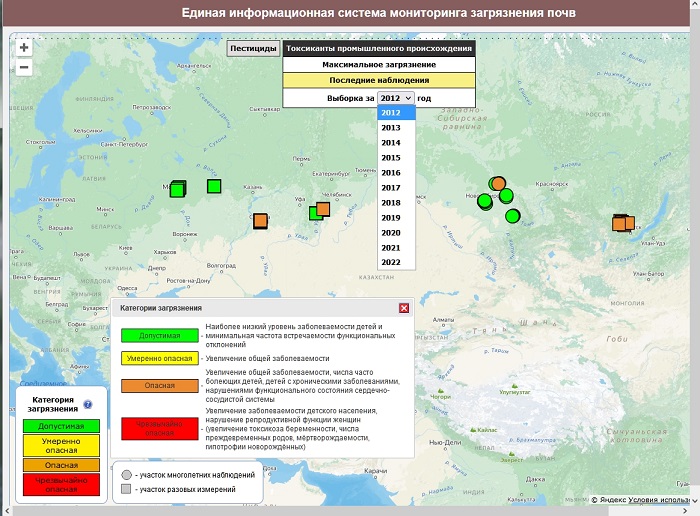Click red Чрезвычайно опасная swatch in side legend

(61, 485)
